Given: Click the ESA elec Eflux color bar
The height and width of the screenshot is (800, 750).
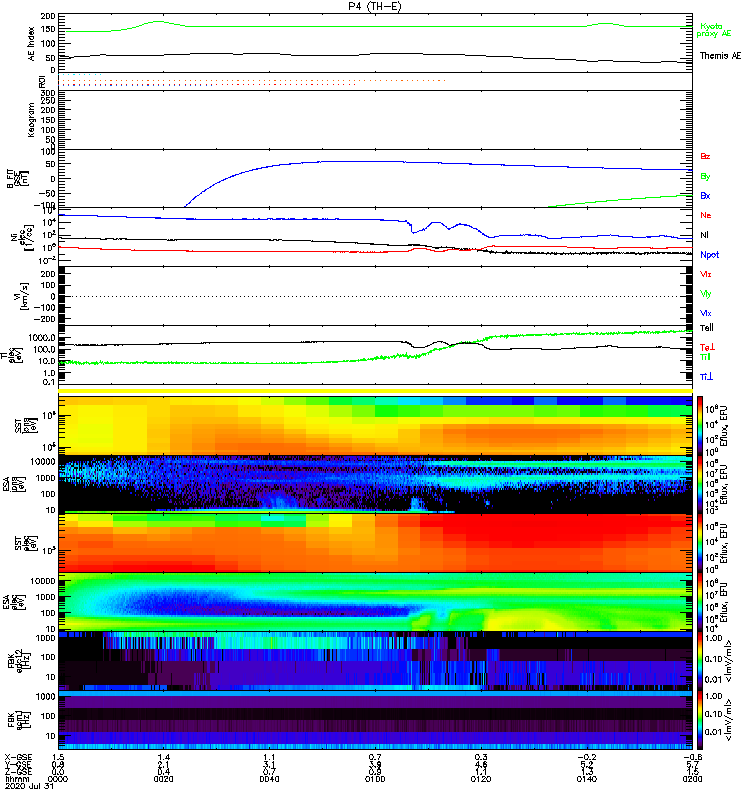Looking at the screenshot, I should pyautogui.click(x=700, y=602).
